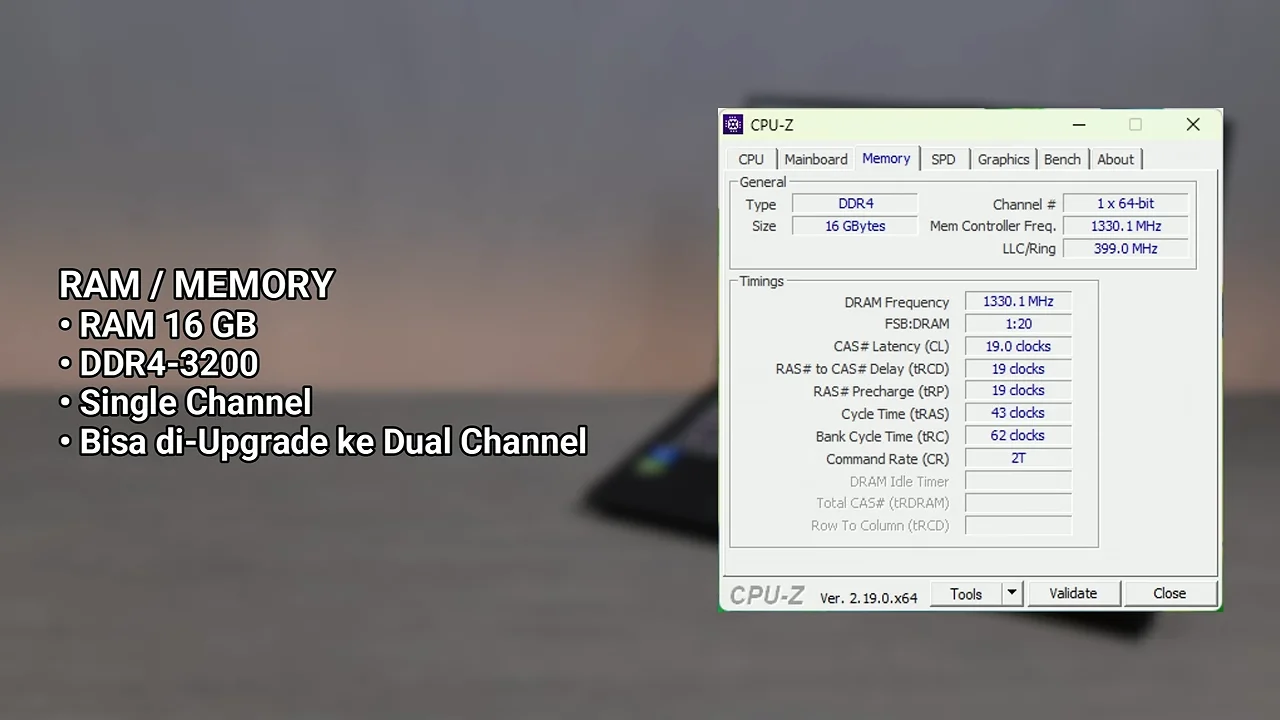Click the FSB:DRAM value 1:20
Screen dimensions: 1280x720
(1018, 324)
